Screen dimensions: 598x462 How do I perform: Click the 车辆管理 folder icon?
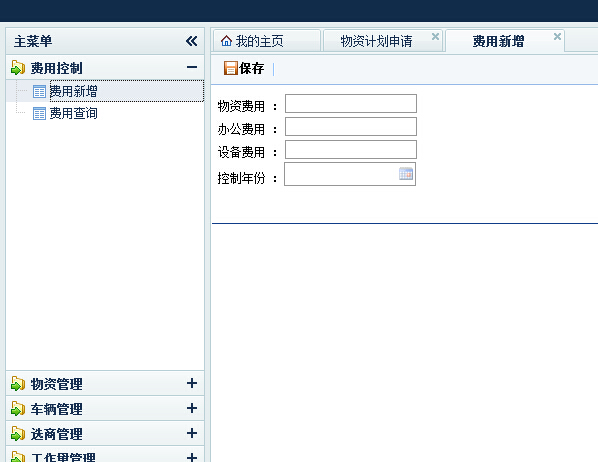click(18, 409)
